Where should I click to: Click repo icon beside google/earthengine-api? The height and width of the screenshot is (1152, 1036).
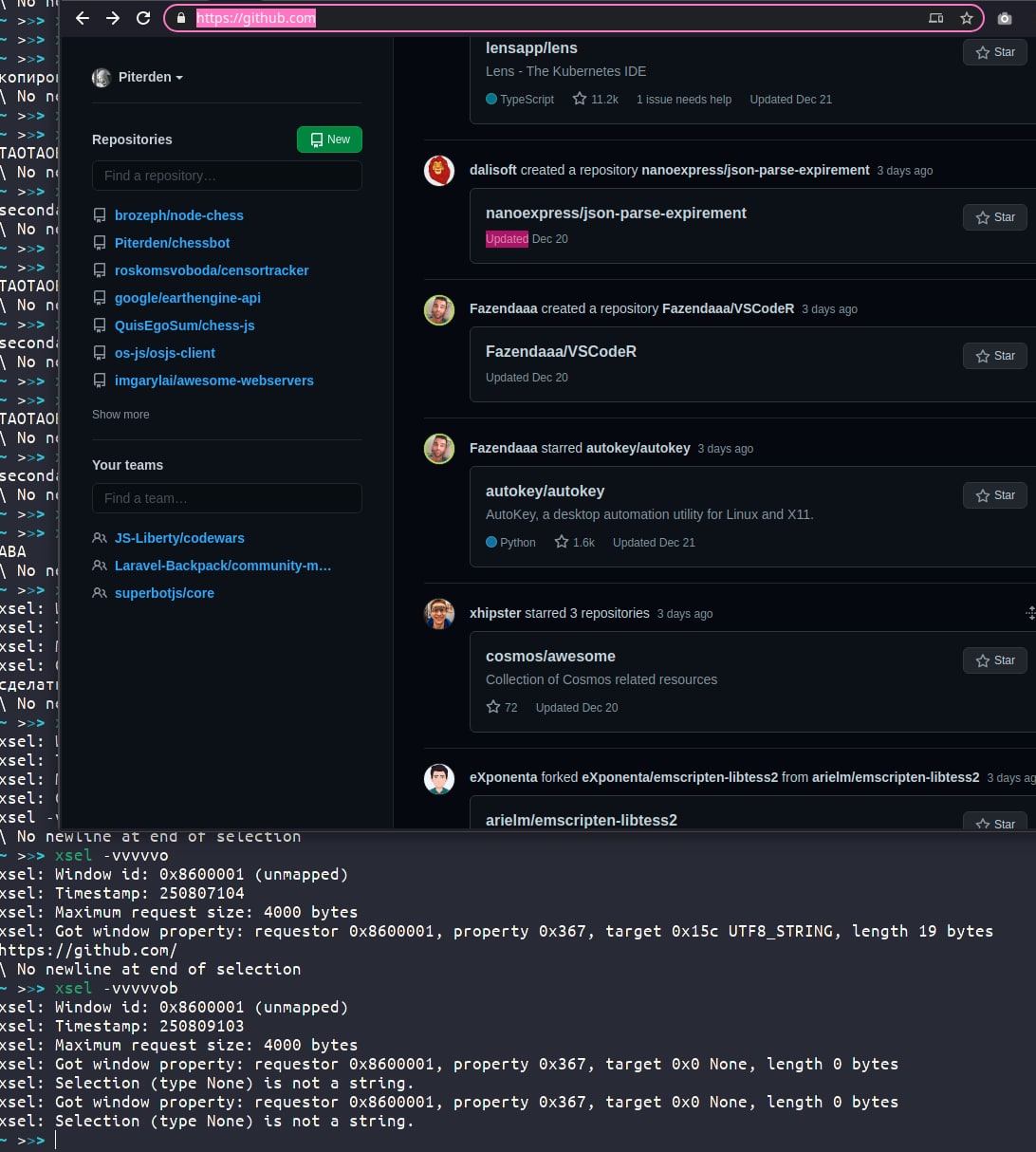coord(99,298)
